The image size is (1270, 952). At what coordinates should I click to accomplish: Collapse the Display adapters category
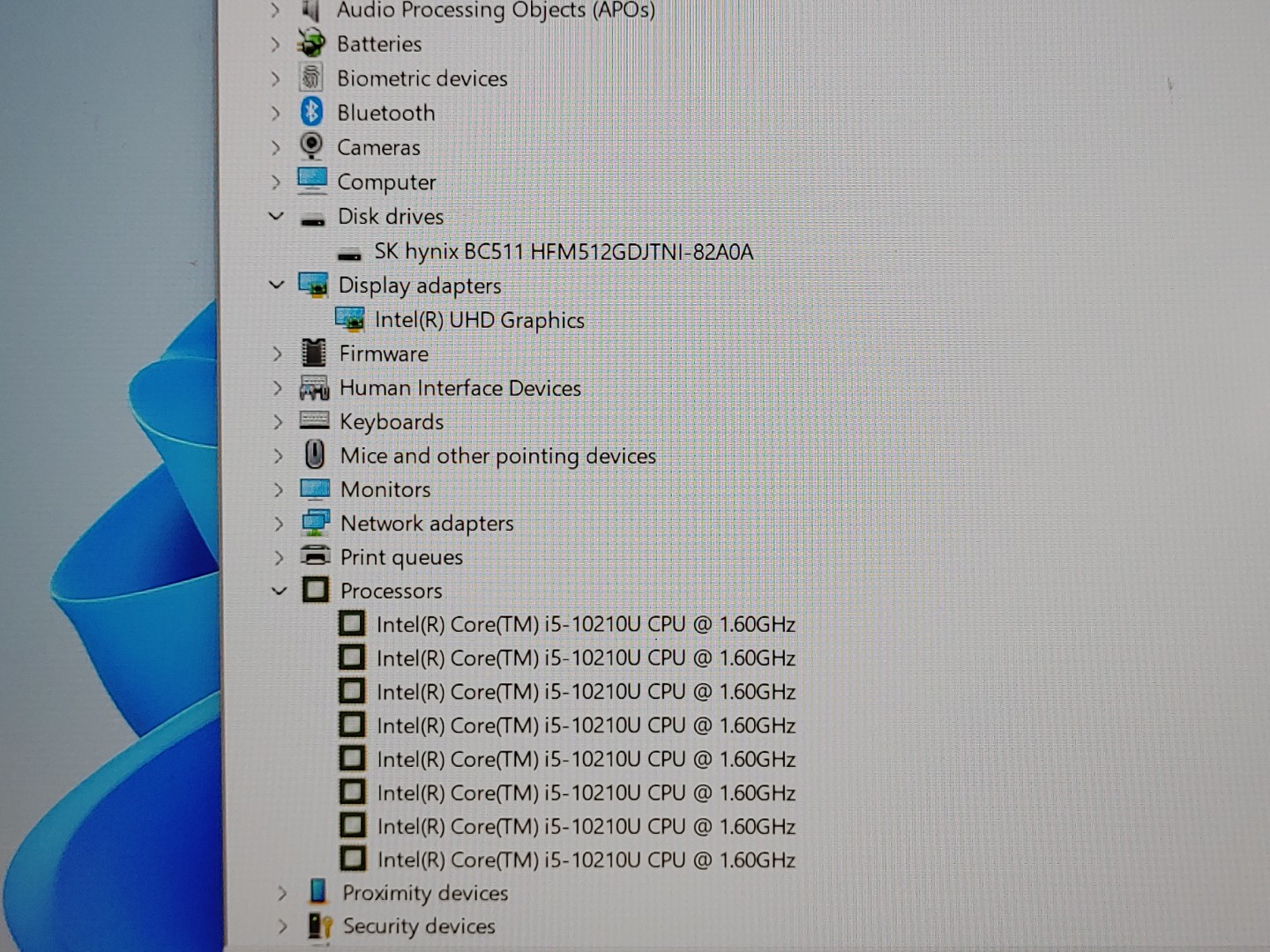[x=276, y=285]
